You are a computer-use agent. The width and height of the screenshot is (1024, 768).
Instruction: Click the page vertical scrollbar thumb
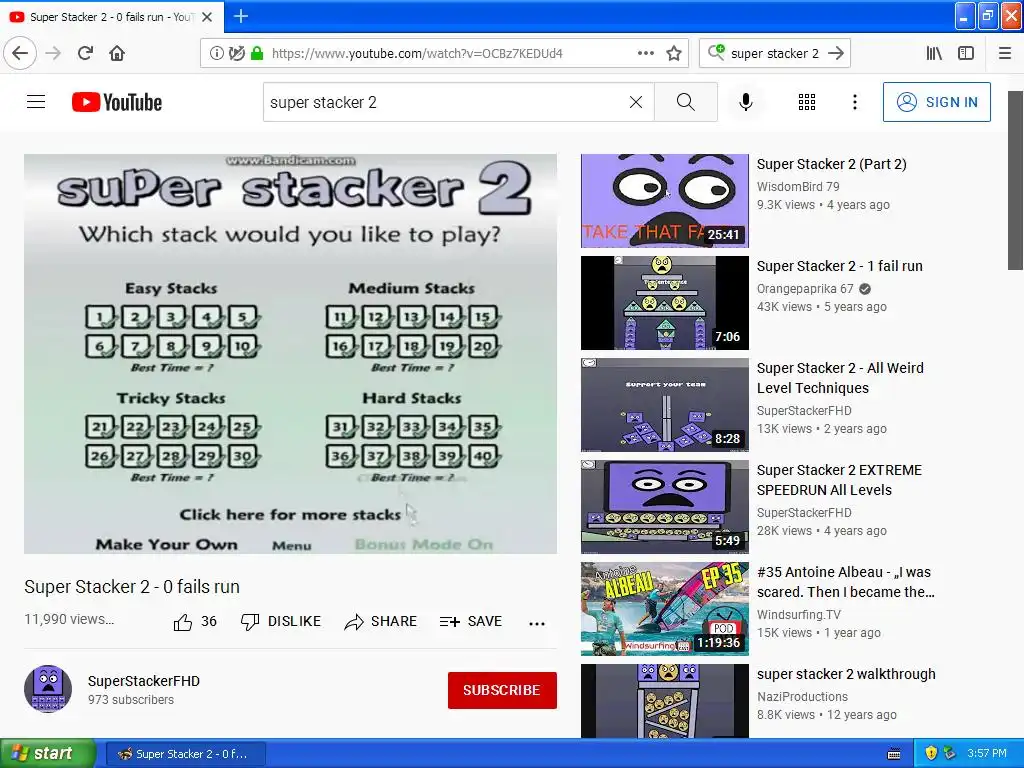coord(1015,180)
